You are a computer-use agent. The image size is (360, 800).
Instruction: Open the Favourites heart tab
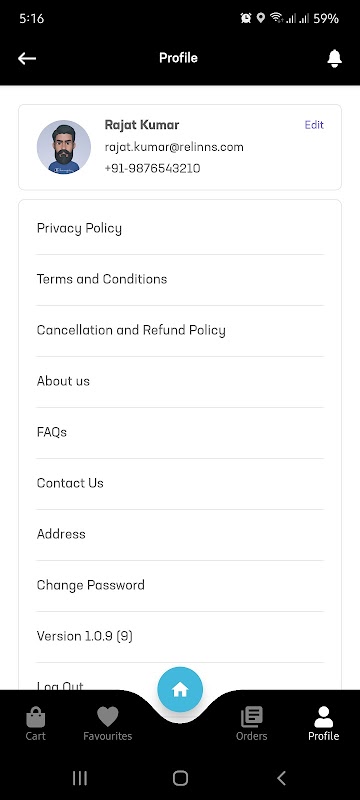(x=108, y=723)
